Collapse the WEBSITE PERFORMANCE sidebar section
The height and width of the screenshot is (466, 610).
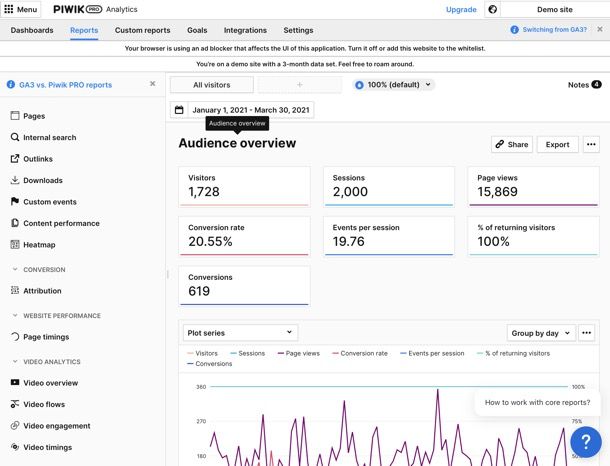pyautogui.click(x=56, y=315)
